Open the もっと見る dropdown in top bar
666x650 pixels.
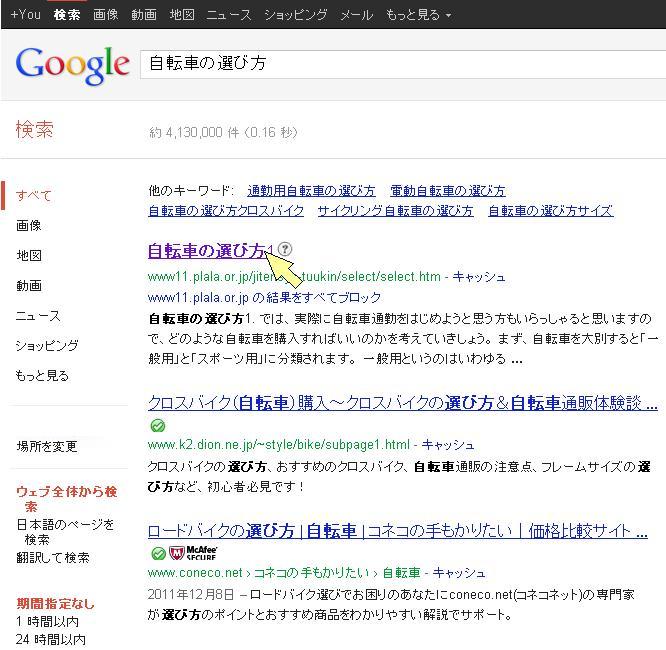coord(418,15)
